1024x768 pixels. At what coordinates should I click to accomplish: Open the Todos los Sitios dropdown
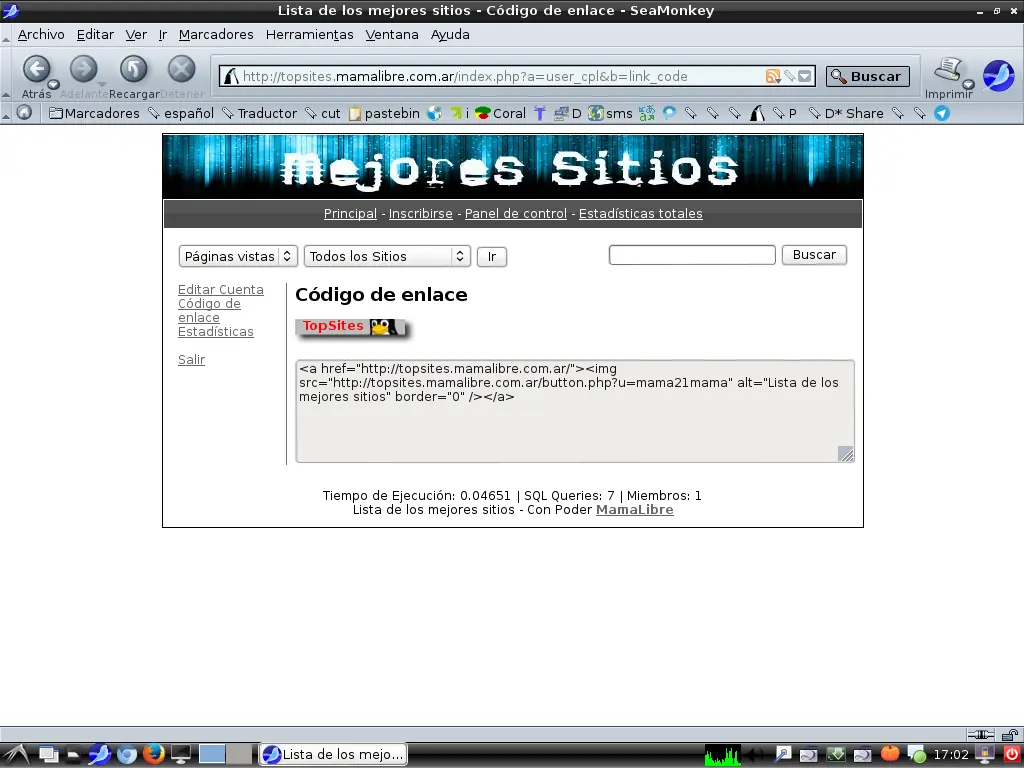click(x=386, y=256)
